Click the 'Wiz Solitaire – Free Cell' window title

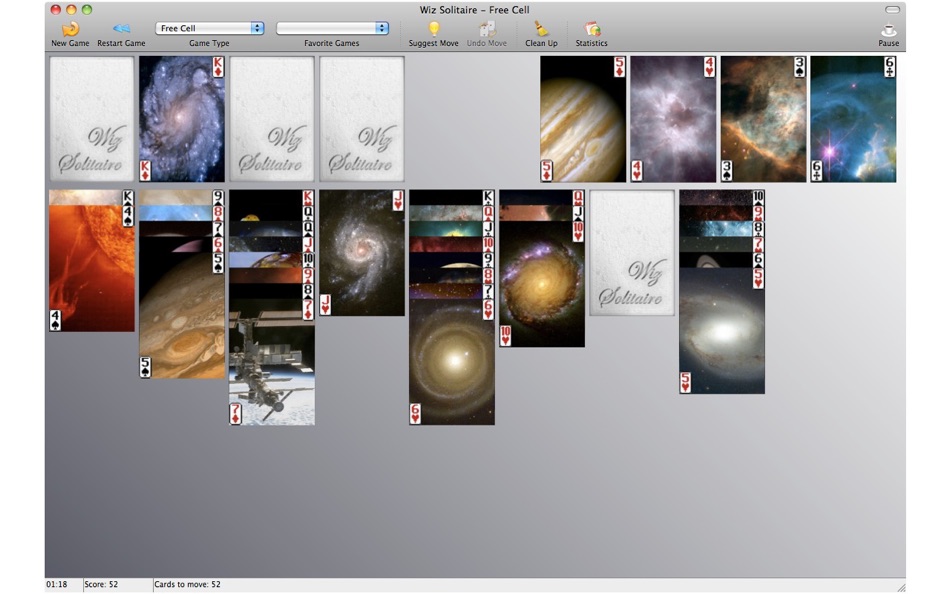(x=474, y=10)
